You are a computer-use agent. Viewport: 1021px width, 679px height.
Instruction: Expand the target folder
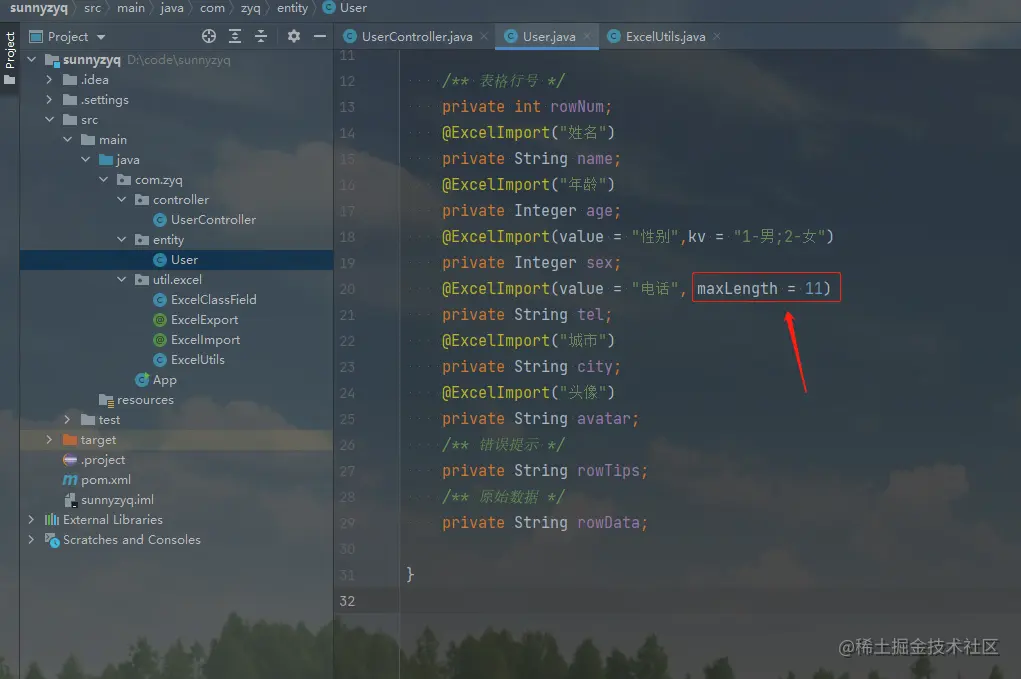pyautogui.click(x=49, y=439)
